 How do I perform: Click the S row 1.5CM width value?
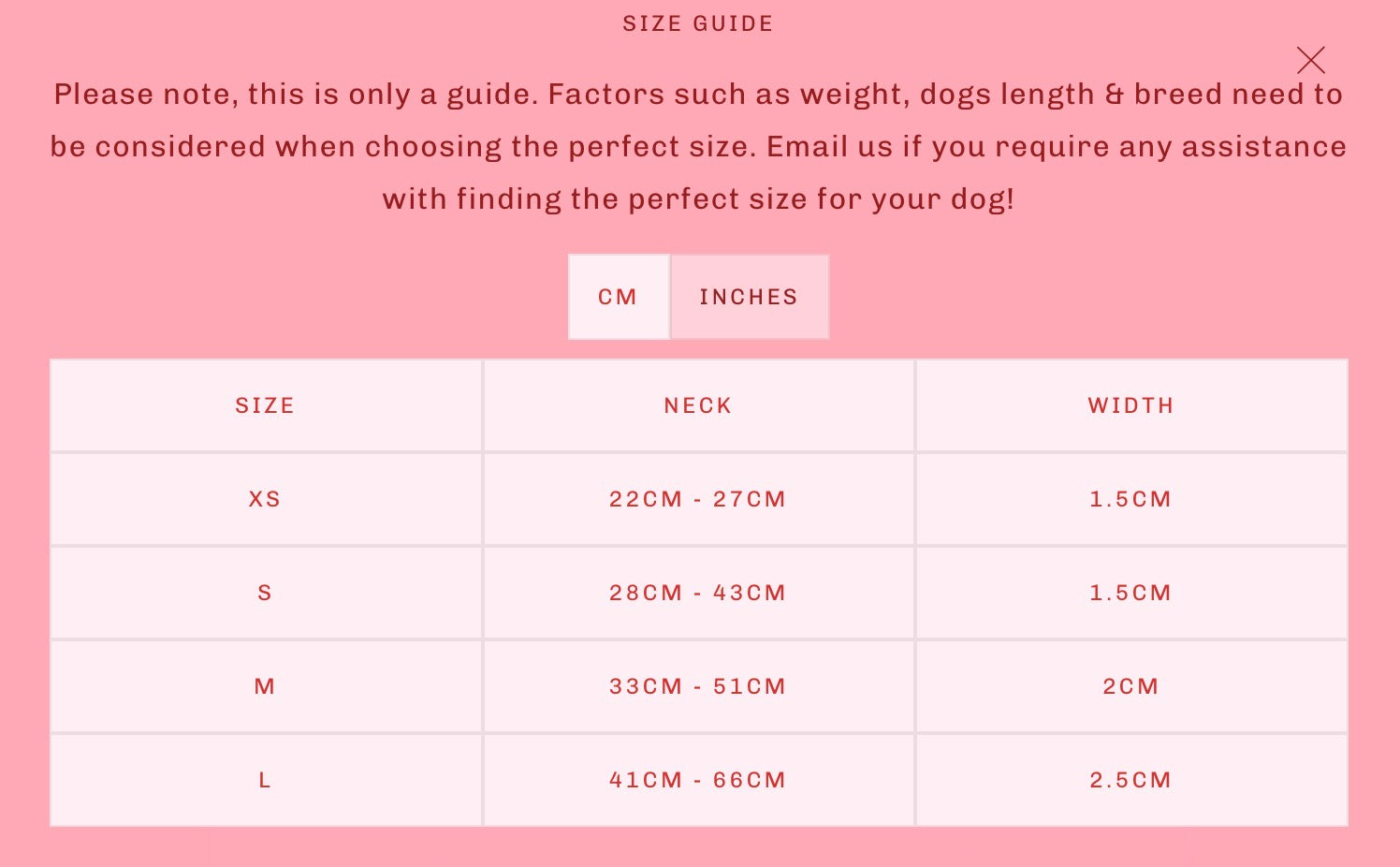[x=1130, y=593]
